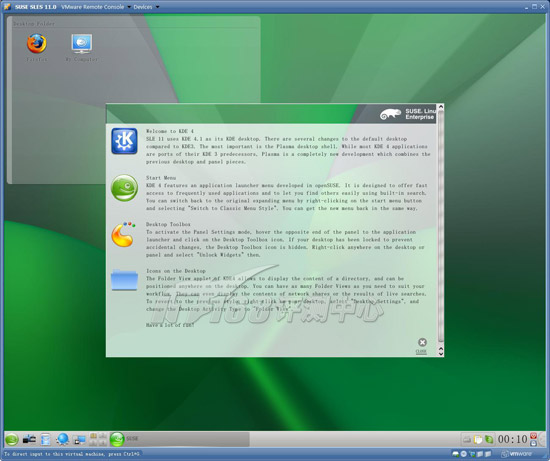The width and height of the screenshot is (550, 461).
Task: Click the orange Plasma Desktop Toolbox icon
Action: pos(123,234)
